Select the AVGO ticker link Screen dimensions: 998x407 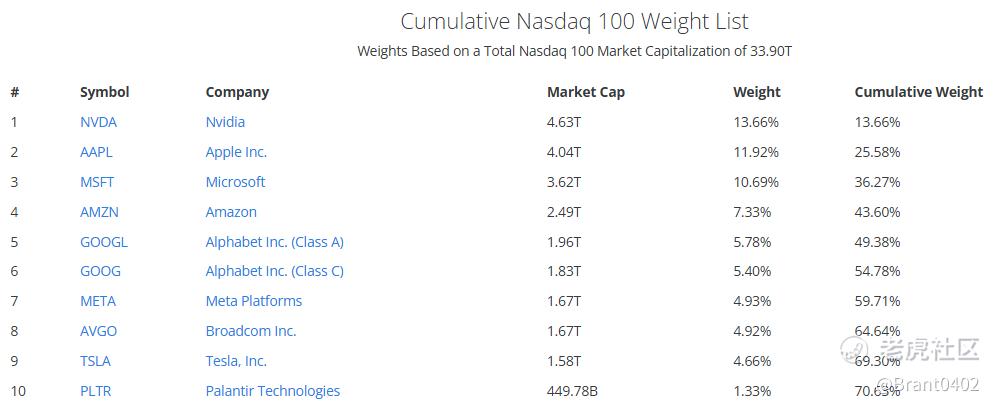click(x=98, y=331)
